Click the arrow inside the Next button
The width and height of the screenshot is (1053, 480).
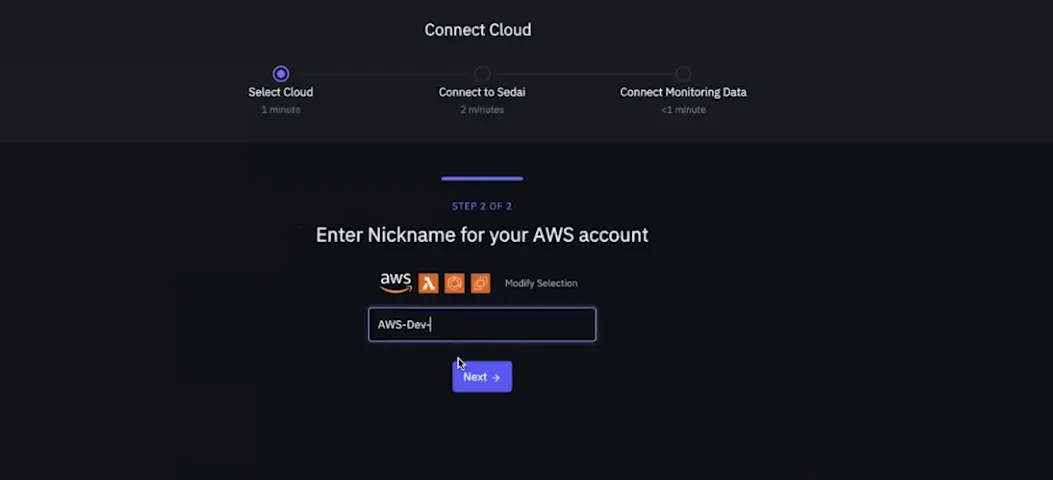(496, 377)
